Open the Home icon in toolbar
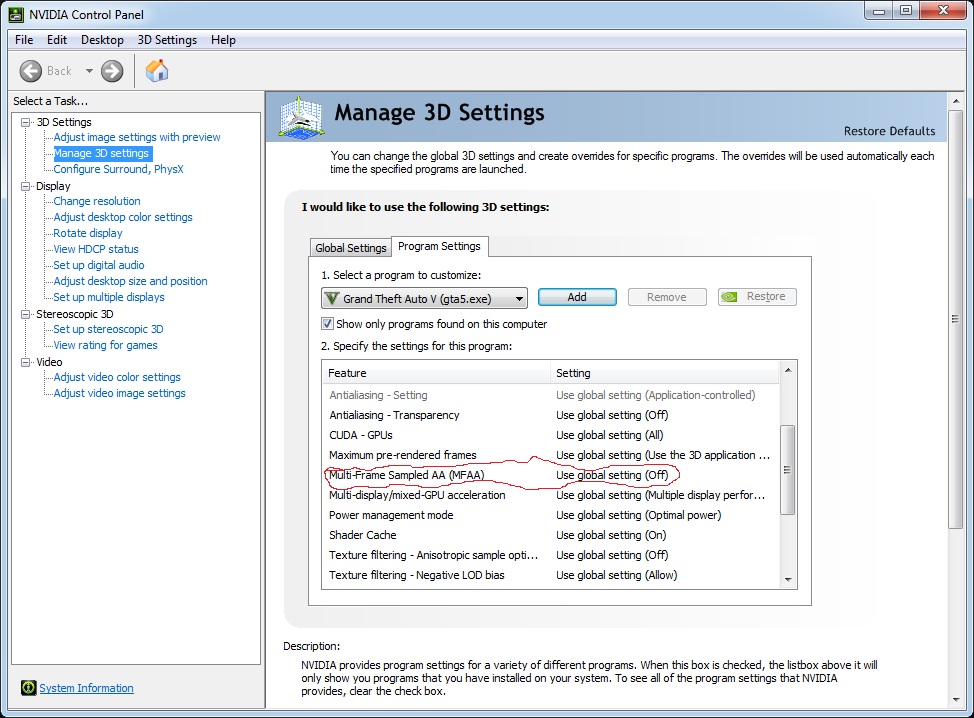Image resolution: width=974 pixels, height=718 pixels. click(x=157, y=70)
